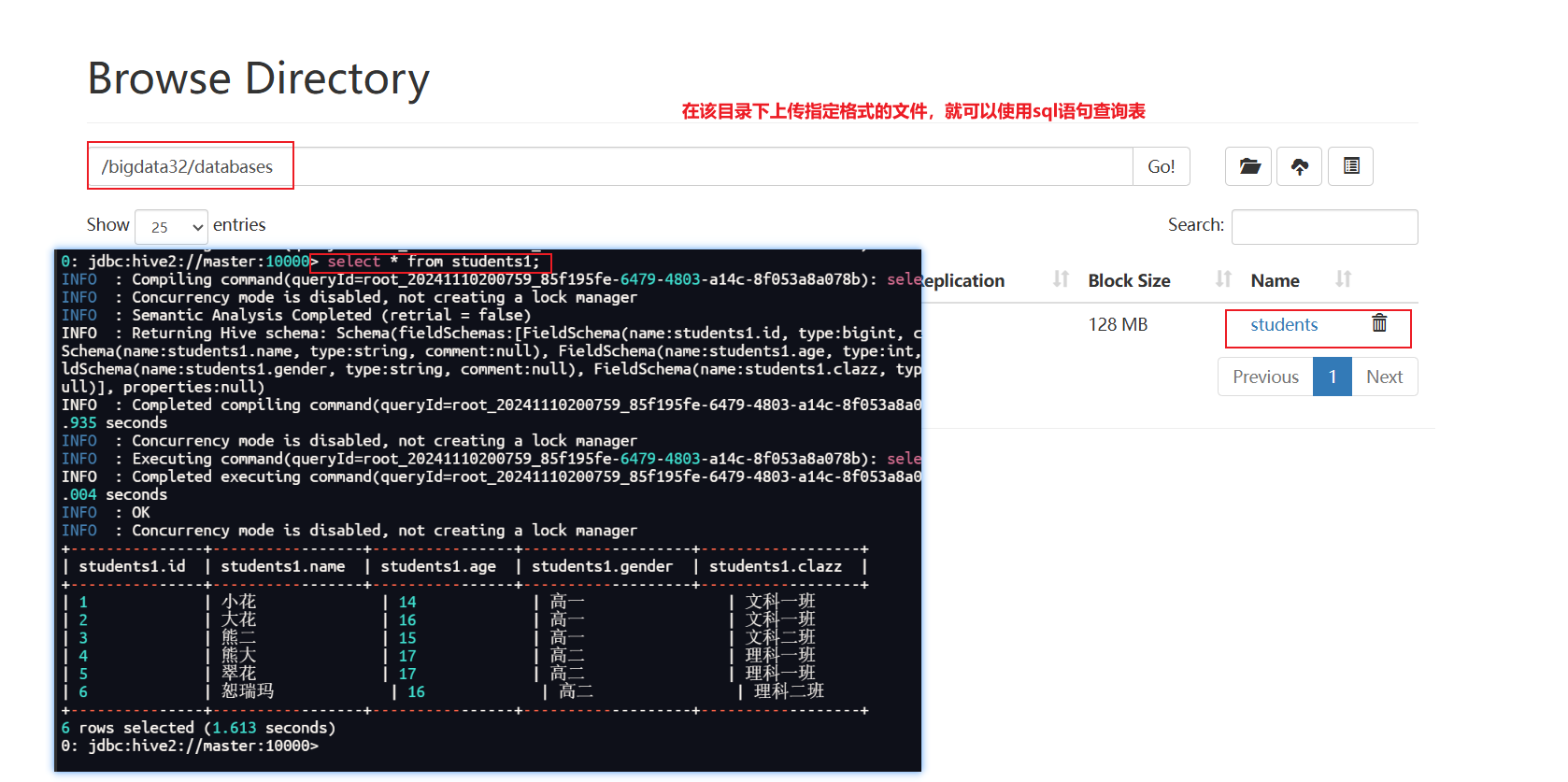
Task: Focus the directory path input field
Action: (x=610, y=166)
